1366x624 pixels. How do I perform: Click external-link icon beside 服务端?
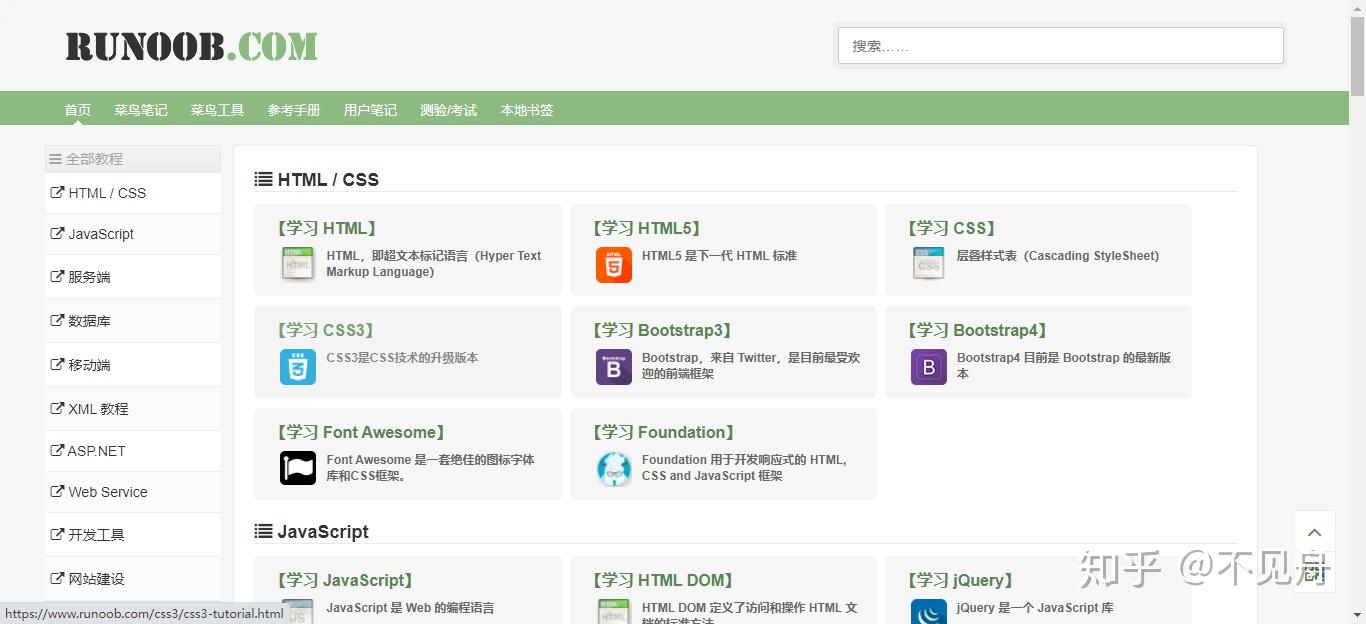coord(57,277)
